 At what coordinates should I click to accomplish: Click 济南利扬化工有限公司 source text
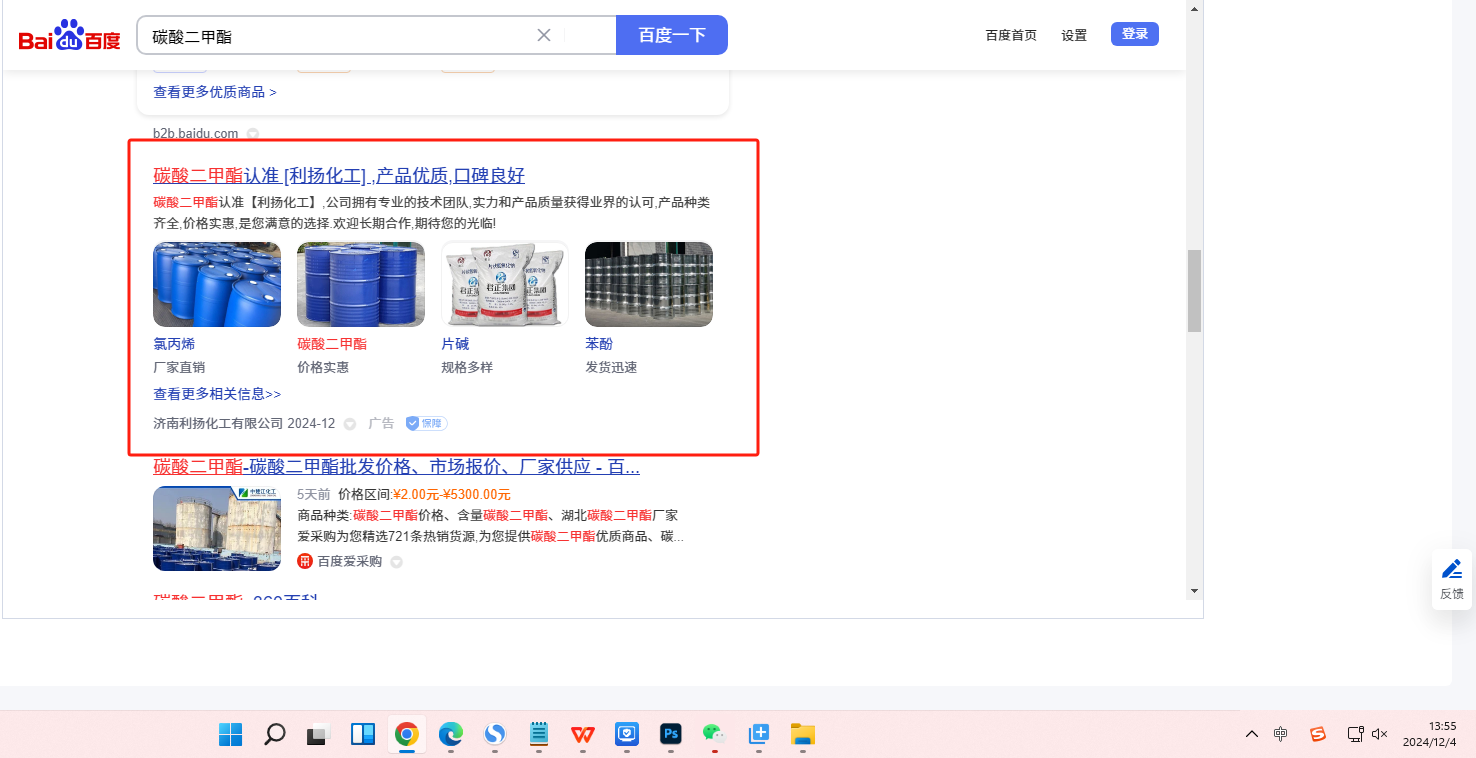[x=218, y=423]
